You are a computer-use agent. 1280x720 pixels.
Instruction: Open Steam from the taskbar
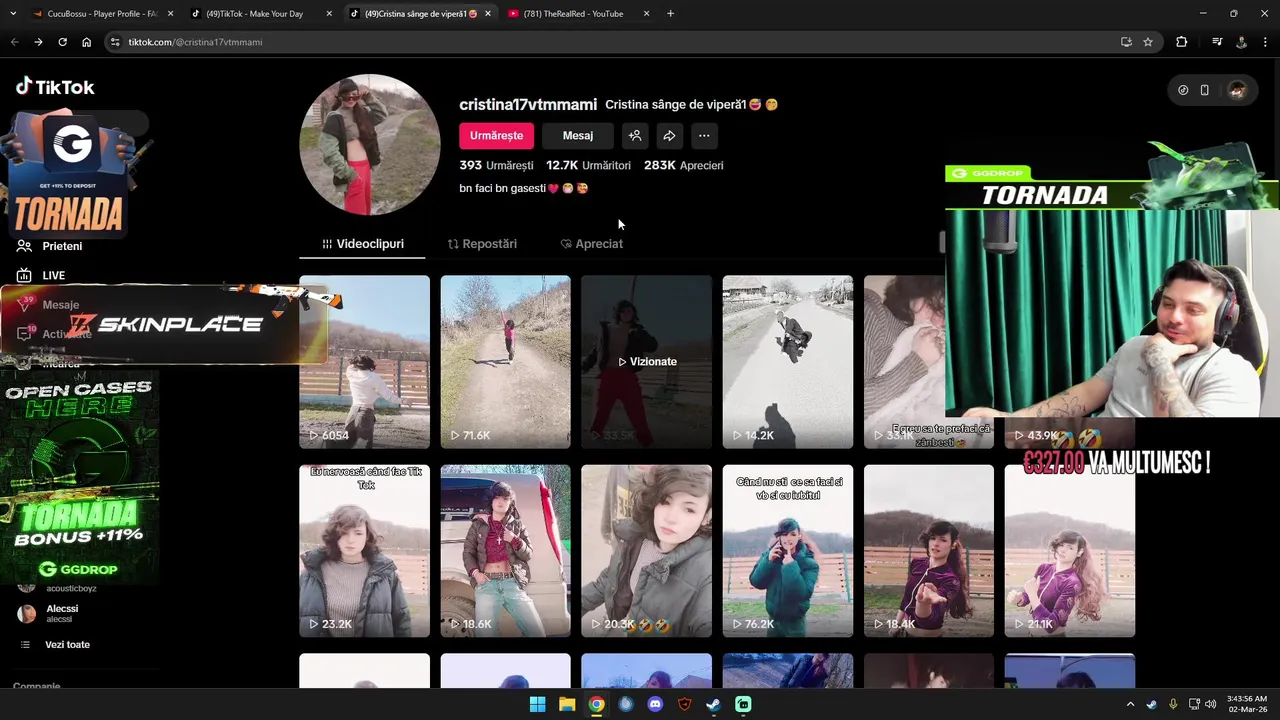(x=713, y=704)
